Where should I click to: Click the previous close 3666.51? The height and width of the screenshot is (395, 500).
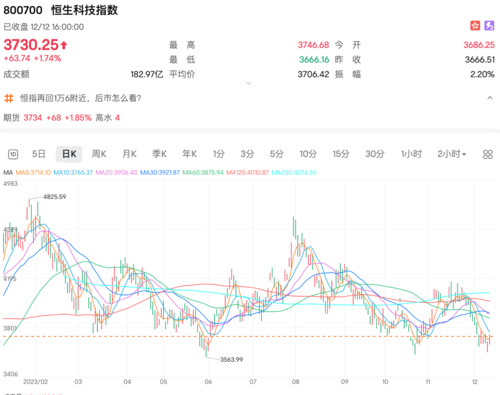coord(480,60)
